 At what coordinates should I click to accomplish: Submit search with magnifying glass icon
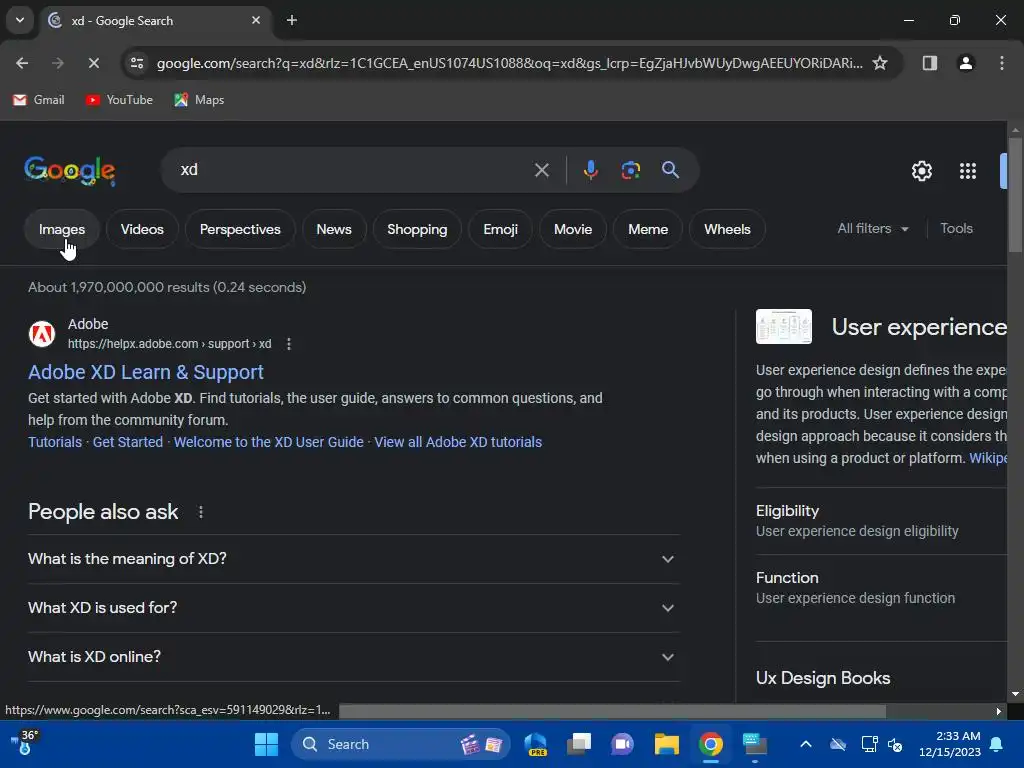point(670,170)
